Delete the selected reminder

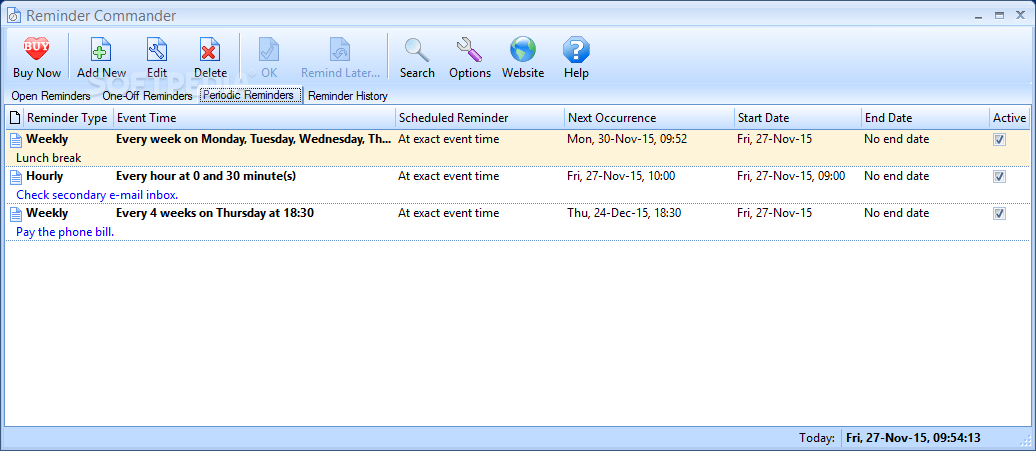[x=210, y=57]
